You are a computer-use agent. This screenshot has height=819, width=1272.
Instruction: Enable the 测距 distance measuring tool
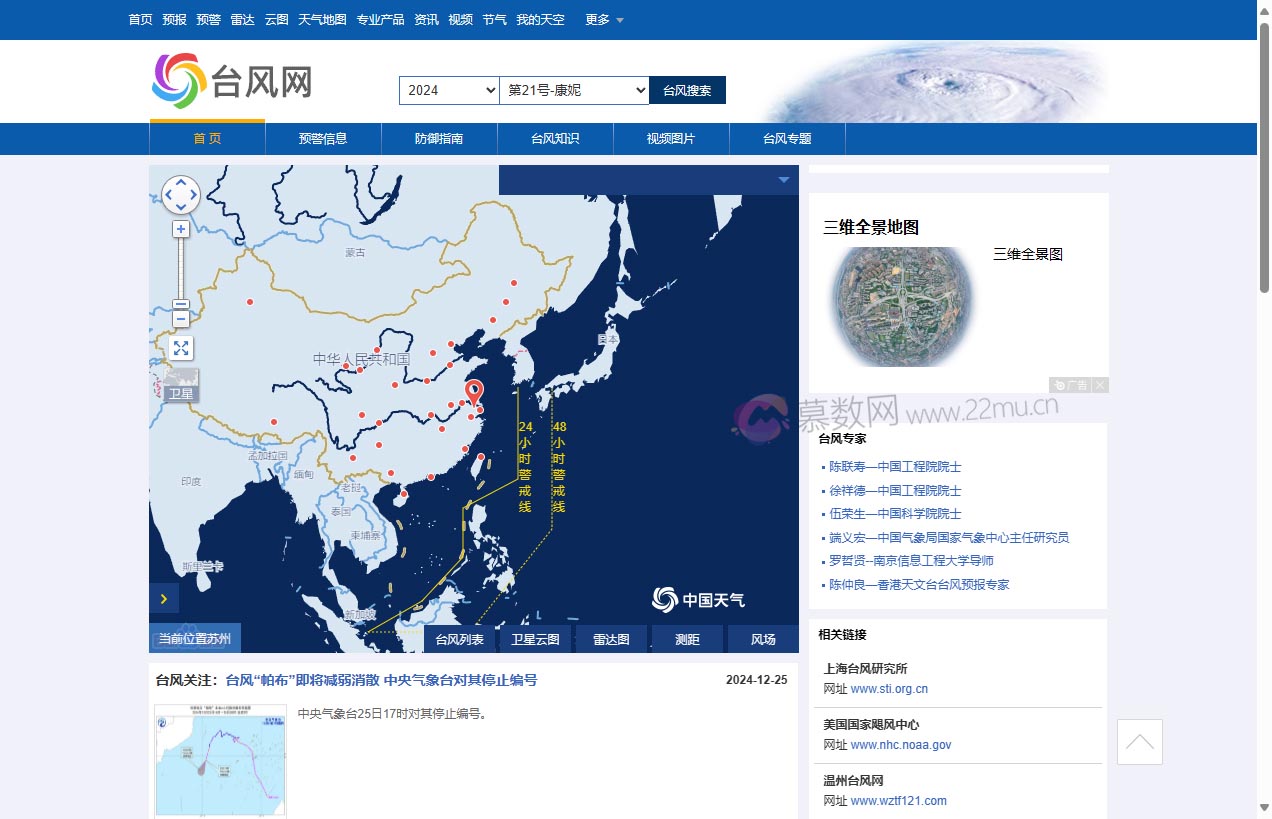[687, 639]
